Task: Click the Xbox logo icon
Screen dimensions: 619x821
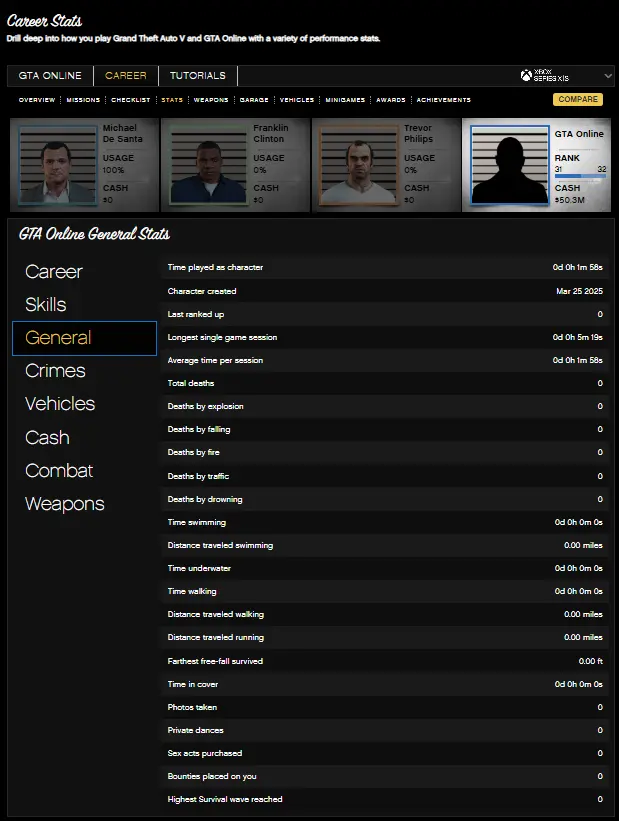Action: coord(526,75)
